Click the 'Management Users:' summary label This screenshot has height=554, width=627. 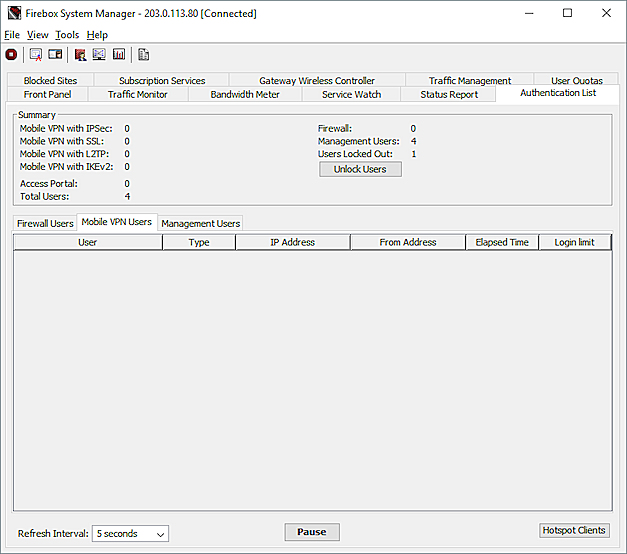(x=359, y=141)
